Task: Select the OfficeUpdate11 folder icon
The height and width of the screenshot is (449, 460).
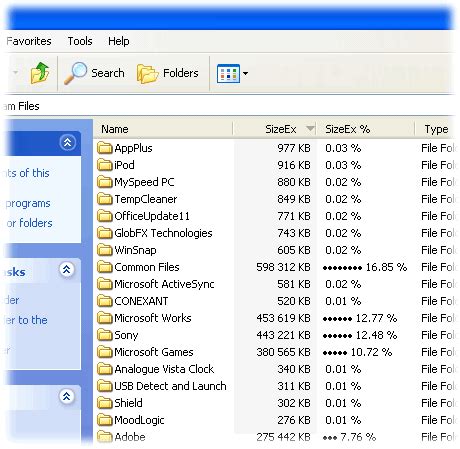Action: pos(105,216)
